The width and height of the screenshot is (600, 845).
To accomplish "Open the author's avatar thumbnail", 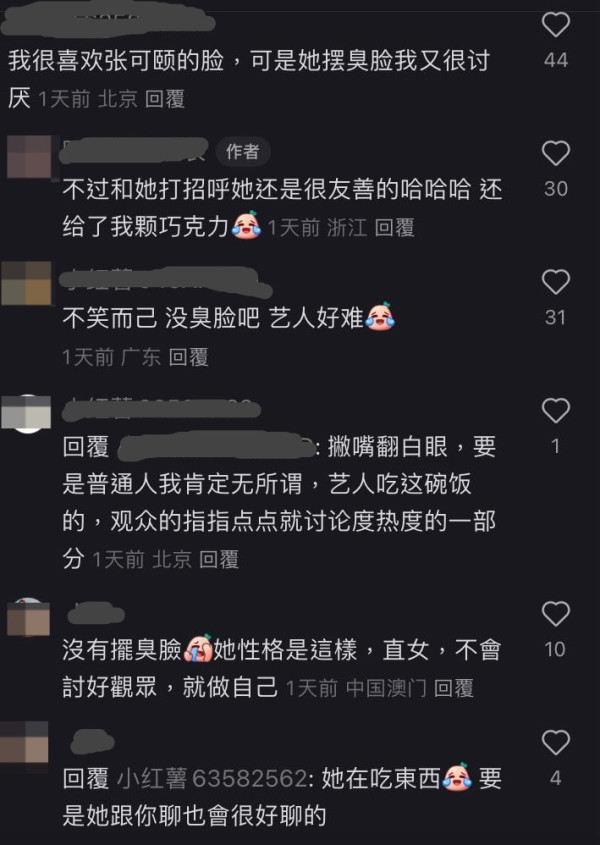I will pyautogui.click(x=29, y=157).
